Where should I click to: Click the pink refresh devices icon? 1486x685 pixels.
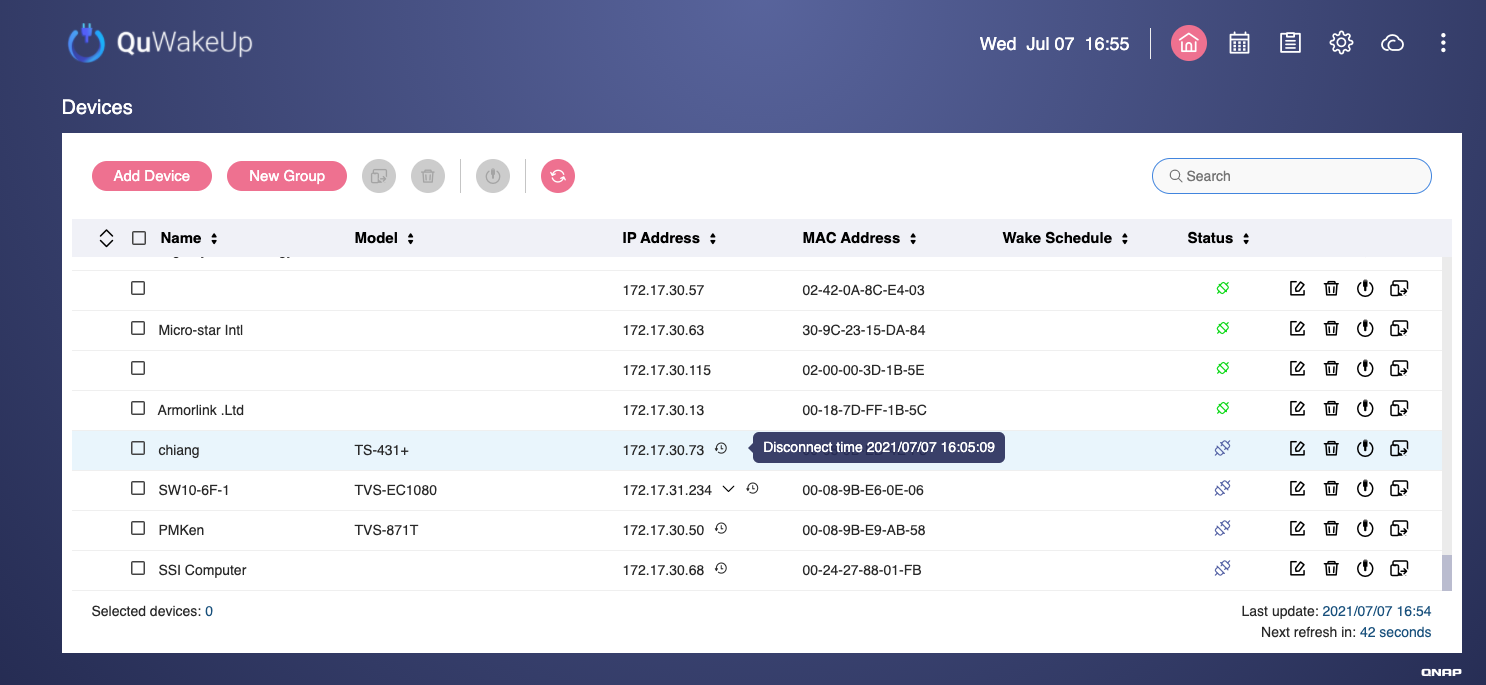click(558, 176)
